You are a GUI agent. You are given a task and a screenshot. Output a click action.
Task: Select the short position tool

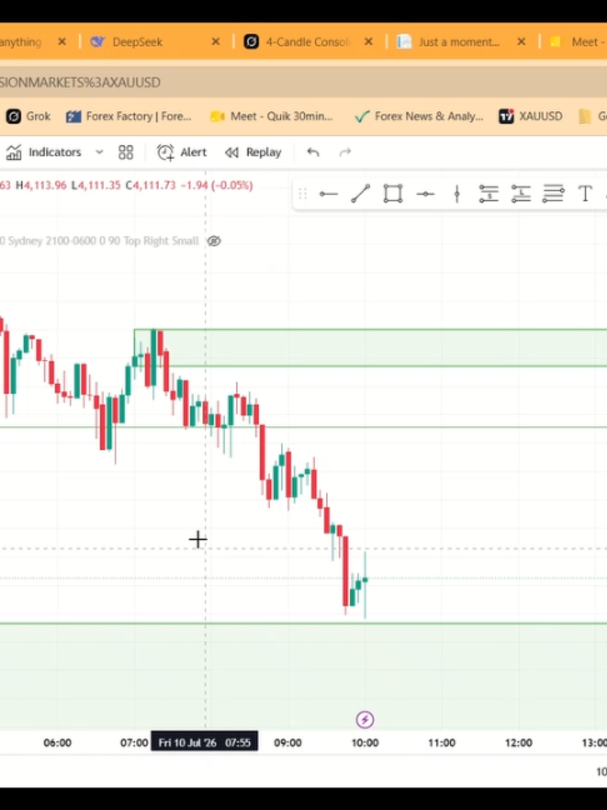coord(489,194)
